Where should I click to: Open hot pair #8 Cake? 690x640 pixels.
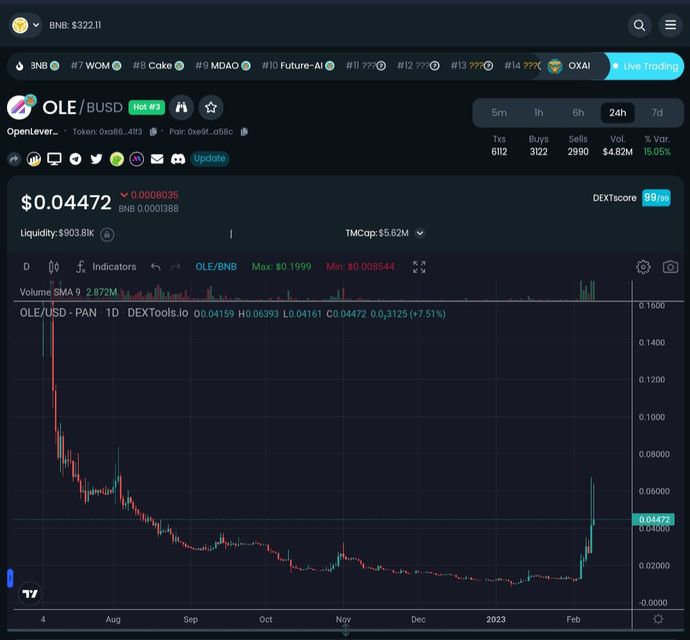158,66
